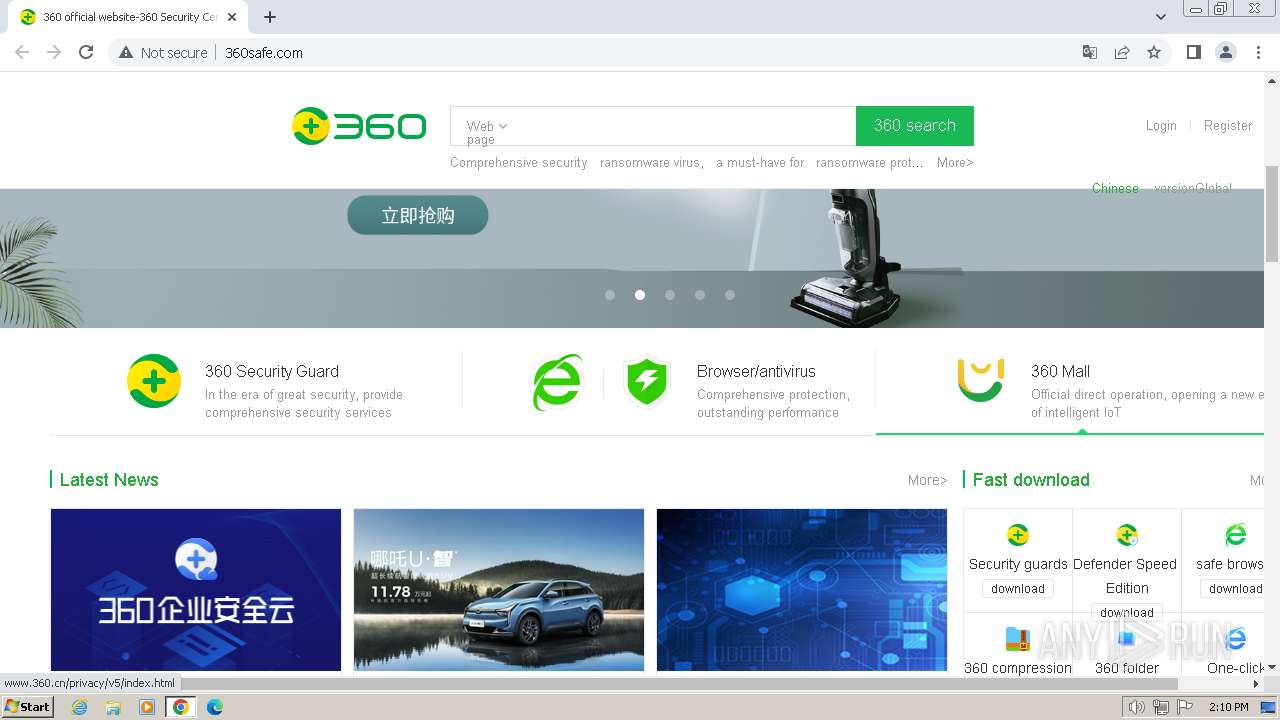Click More> next to Latest News
This screenshot has height=720, width=1280.
pyautogui.click(x=927, y=480)
